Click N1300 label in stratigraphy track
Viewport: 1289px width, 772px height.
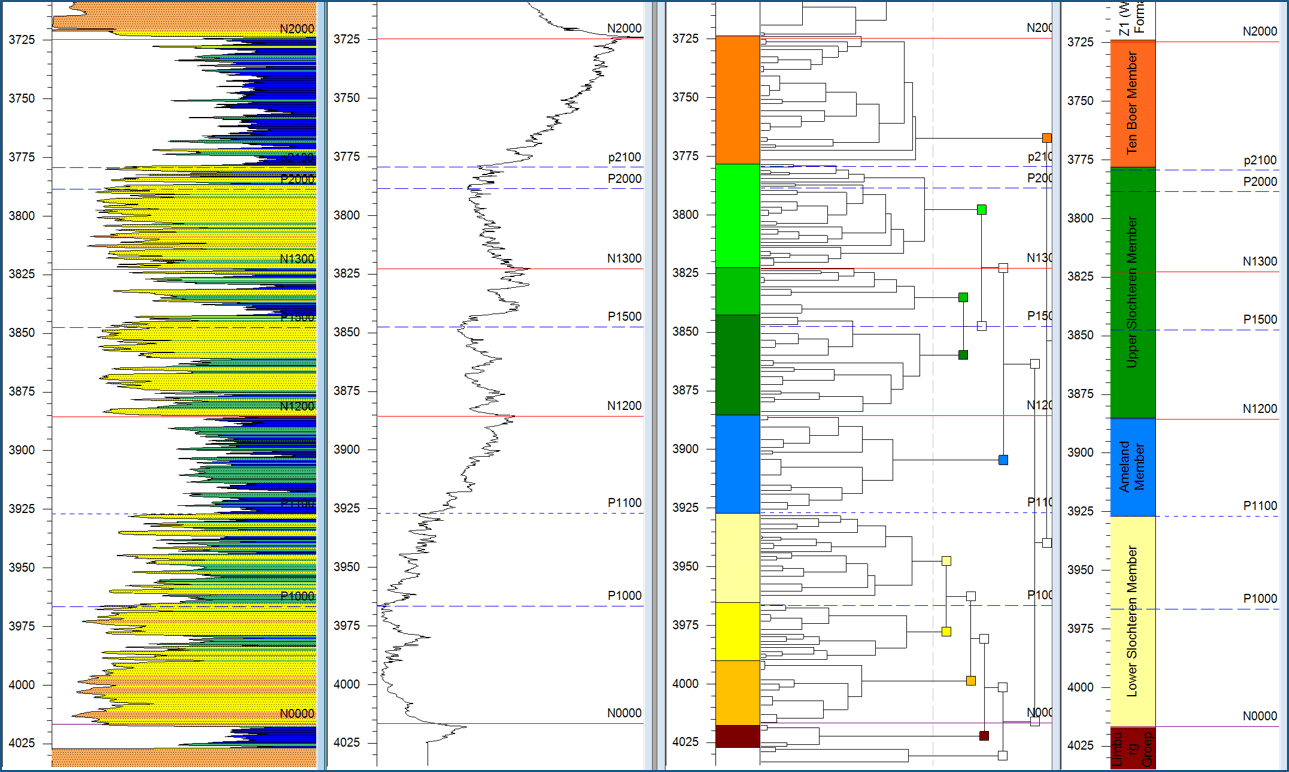(x=1260, y=262)
